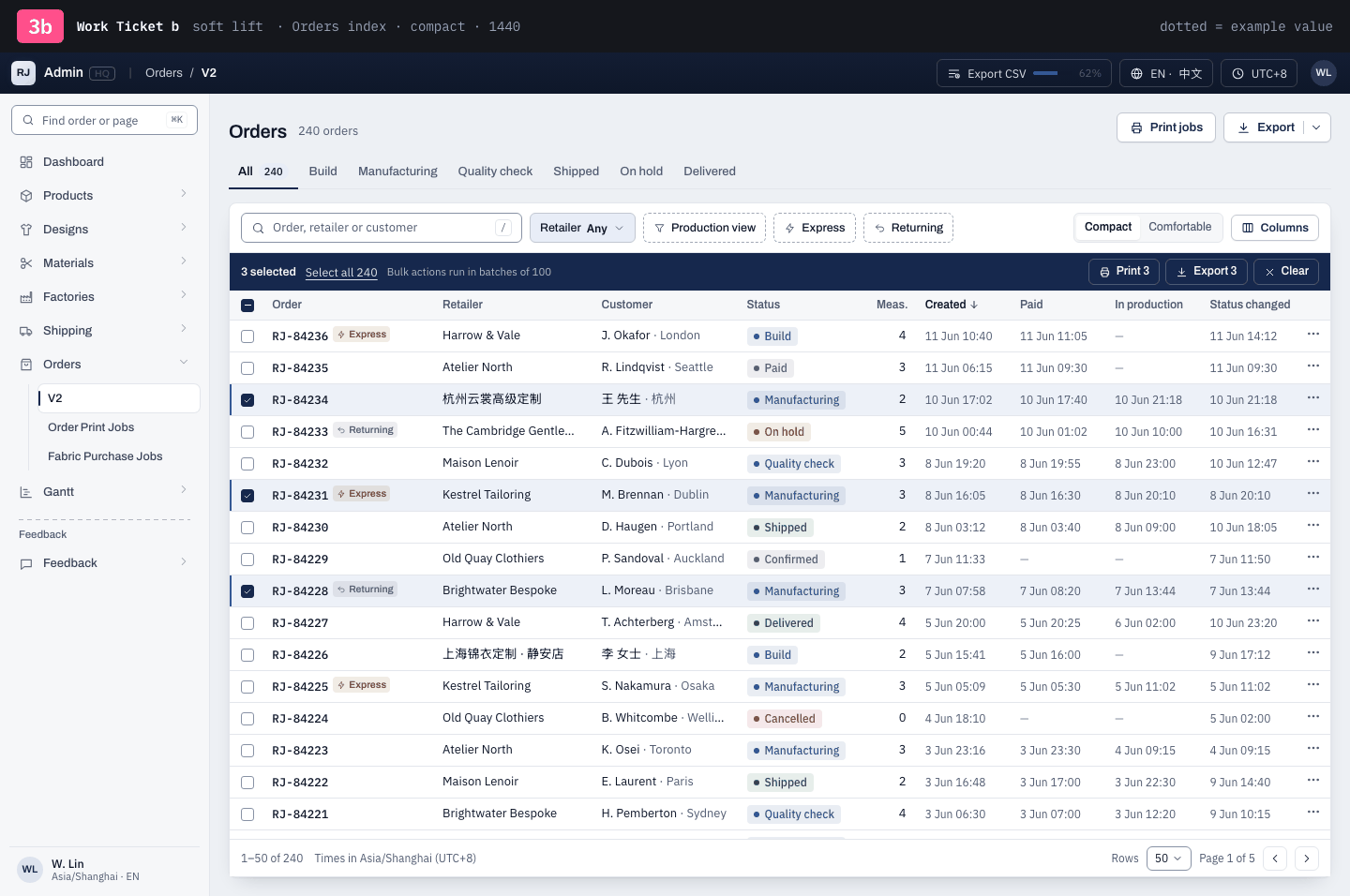Click the Designs shirt icon
This screenshot has height=896, width=1350.
click(x=26, y=230)
